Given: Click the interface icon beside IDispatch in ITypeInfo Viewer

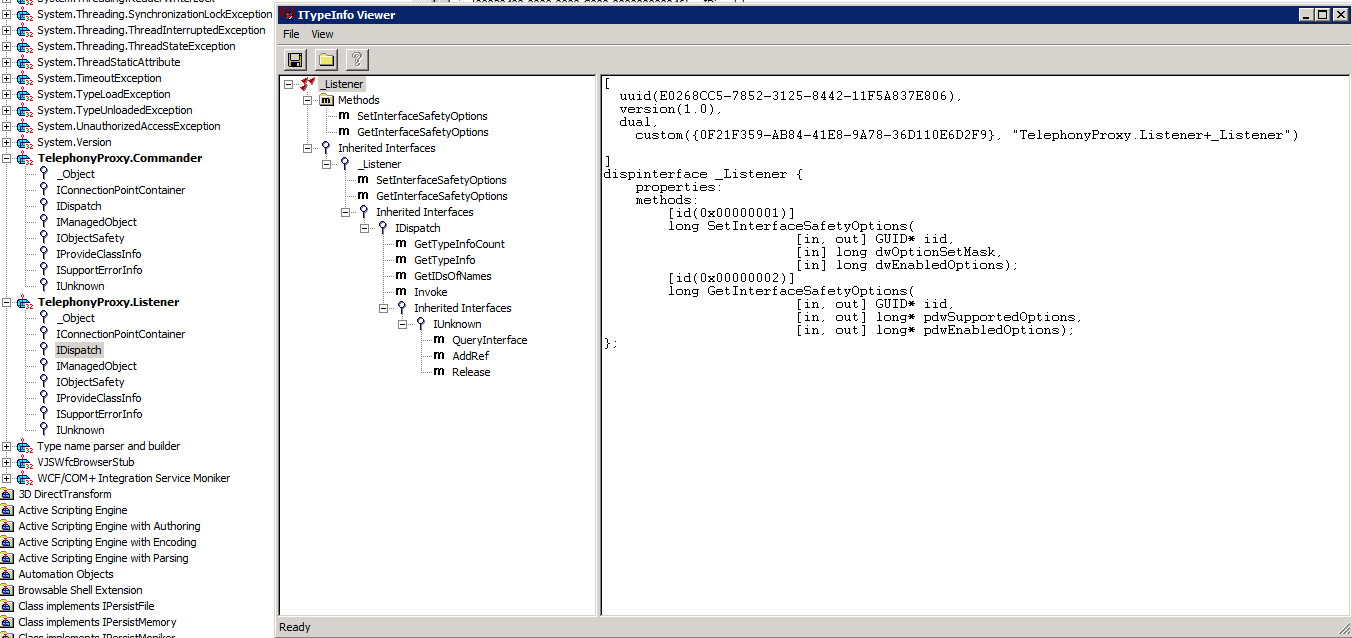Looking at the screenshot, I should click(383, 228).
